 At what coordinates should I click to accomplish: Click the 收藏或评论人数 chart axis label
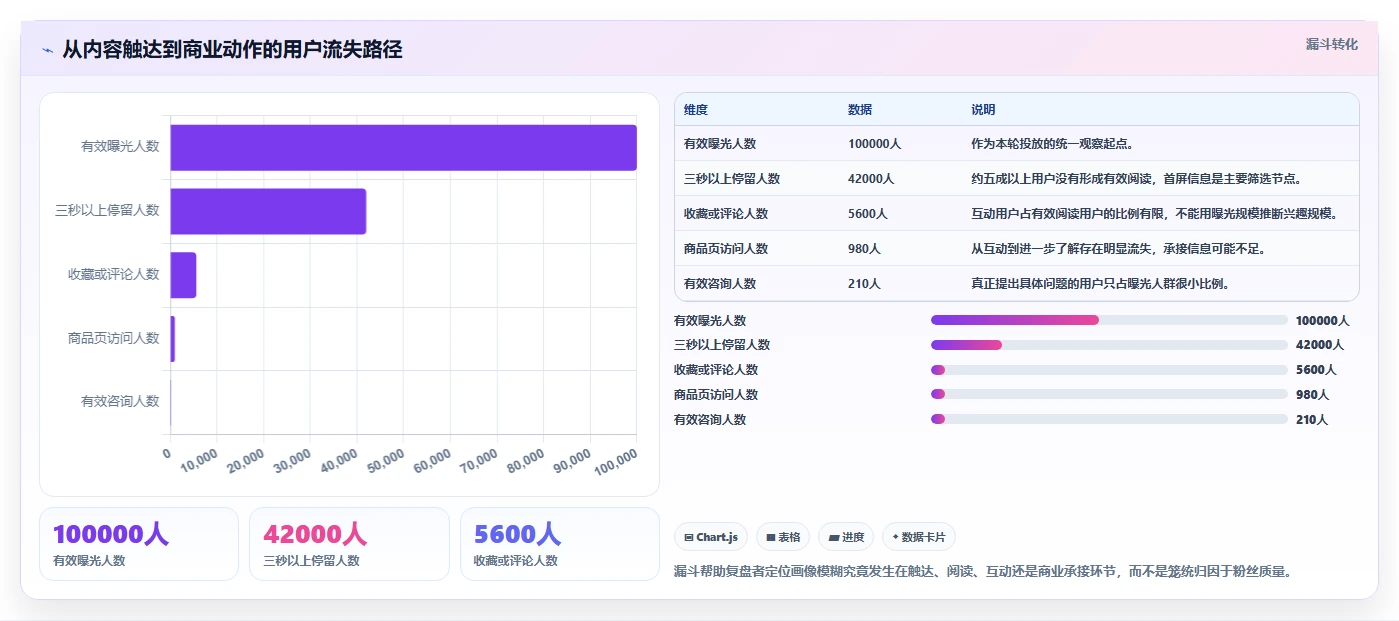coord(114,275)
